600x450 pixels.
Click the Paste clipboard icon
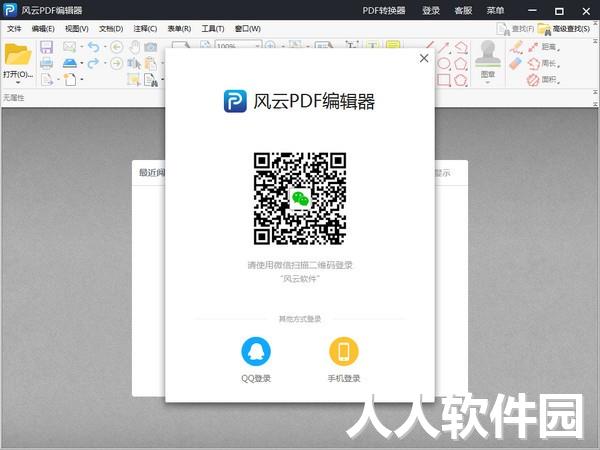[x=150, y=63]
